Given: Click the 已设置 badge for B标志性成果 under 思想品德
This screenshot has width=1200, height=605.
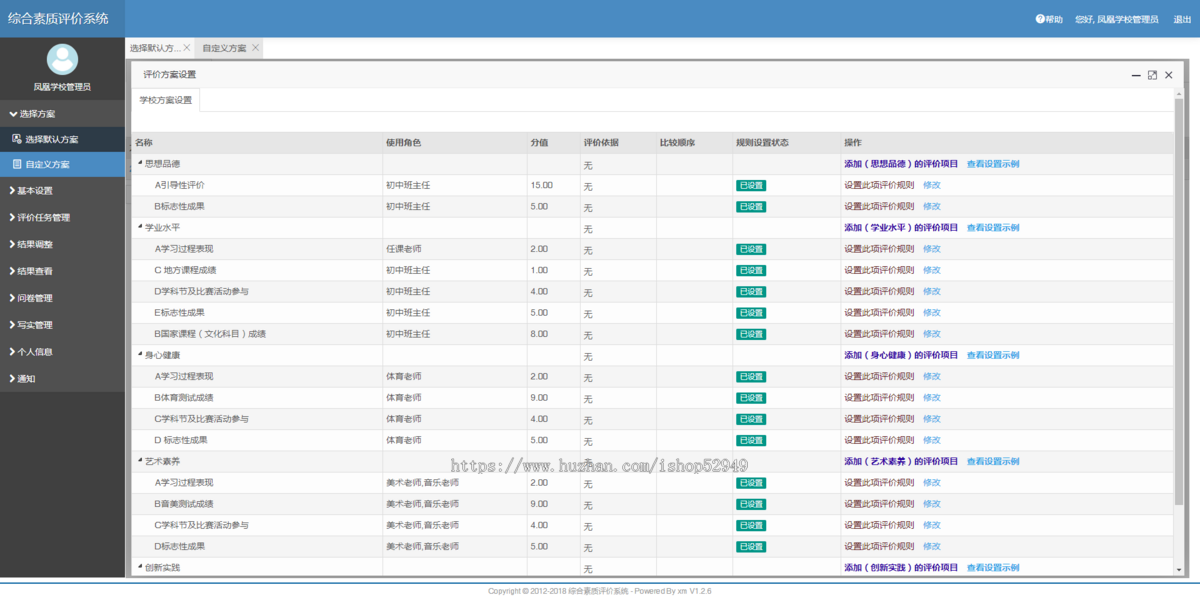Looking at the screenshot, I should pyautogui.click(x=751, y=207).
